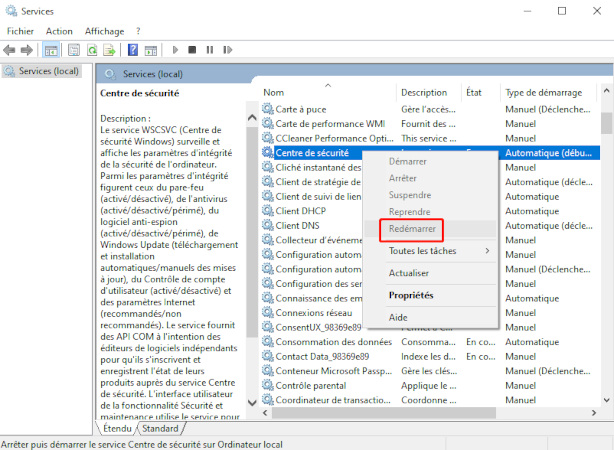Select Services (local) in the left tree
The width and height of the screenshot is (614, 450).
click(42, 71)
